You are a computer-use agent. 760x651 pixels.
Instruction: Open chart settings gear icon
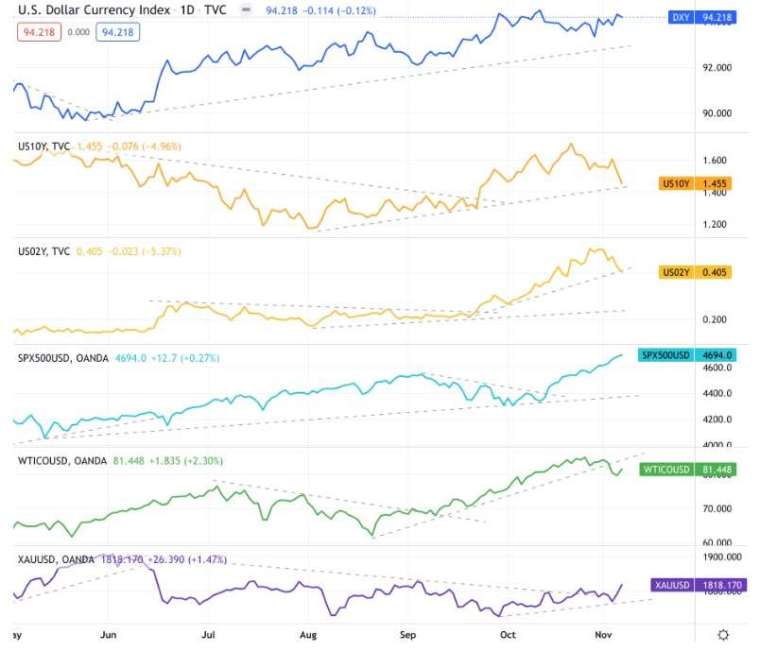[x=722, y=635]
